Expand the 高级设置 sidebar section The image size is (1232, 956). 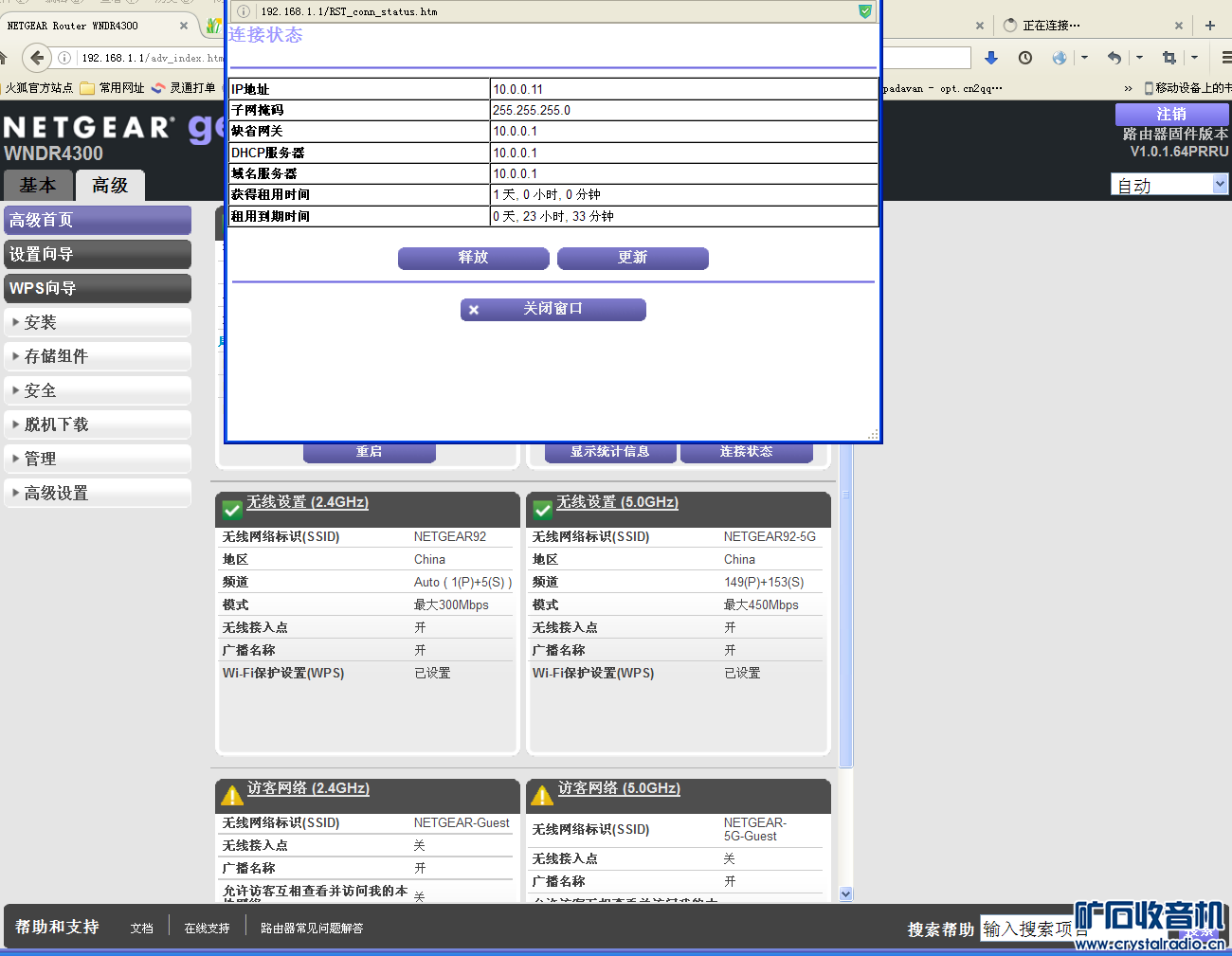(98, 493)
